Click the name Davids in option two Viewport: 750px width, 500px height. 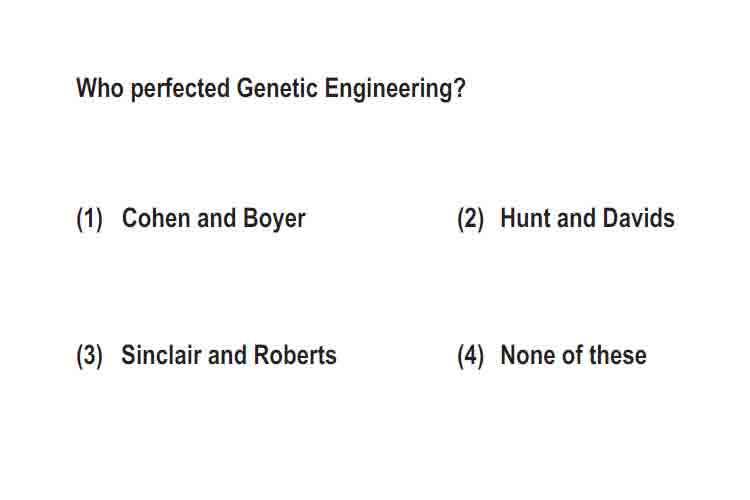(x=639, y=218)
